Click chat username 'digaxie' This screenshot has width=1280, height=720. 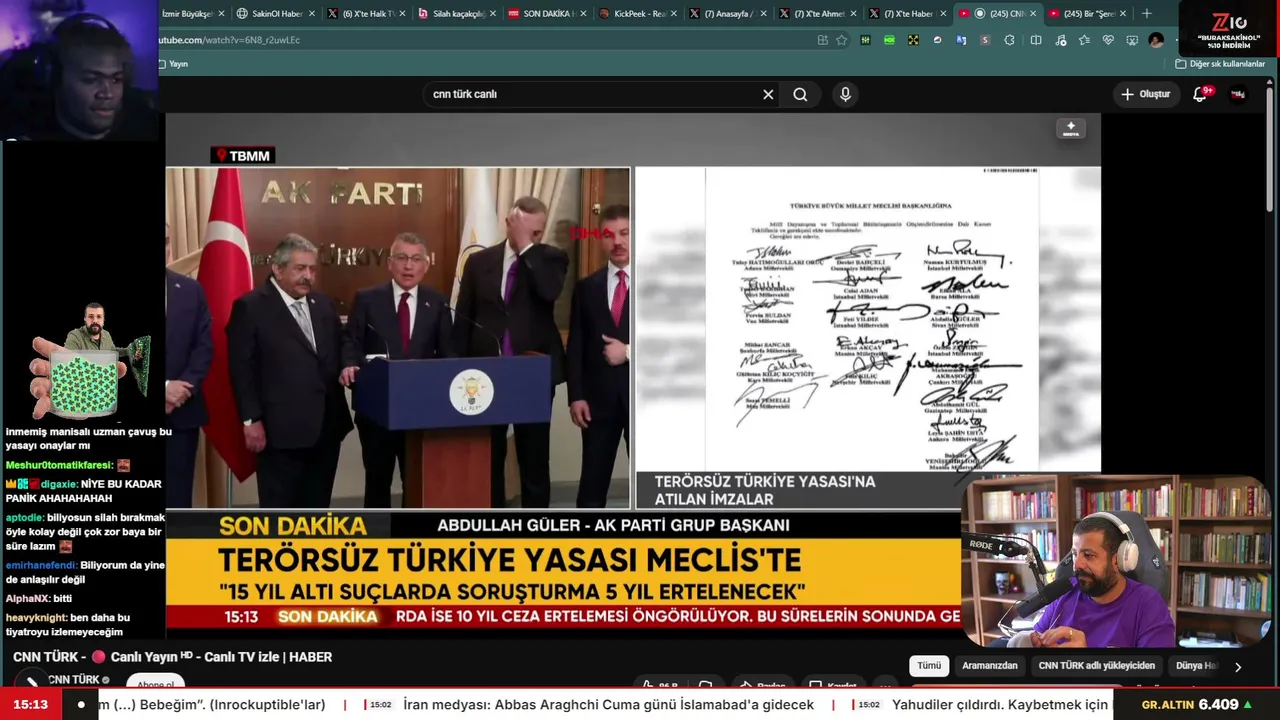point(59,484)
